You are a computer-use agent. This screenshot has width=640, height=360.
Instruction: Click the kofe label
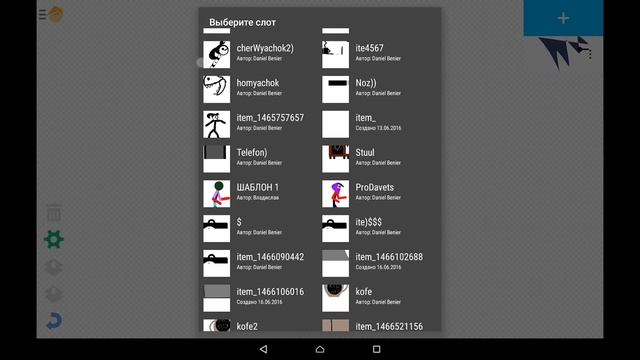(x=363, y=292)
